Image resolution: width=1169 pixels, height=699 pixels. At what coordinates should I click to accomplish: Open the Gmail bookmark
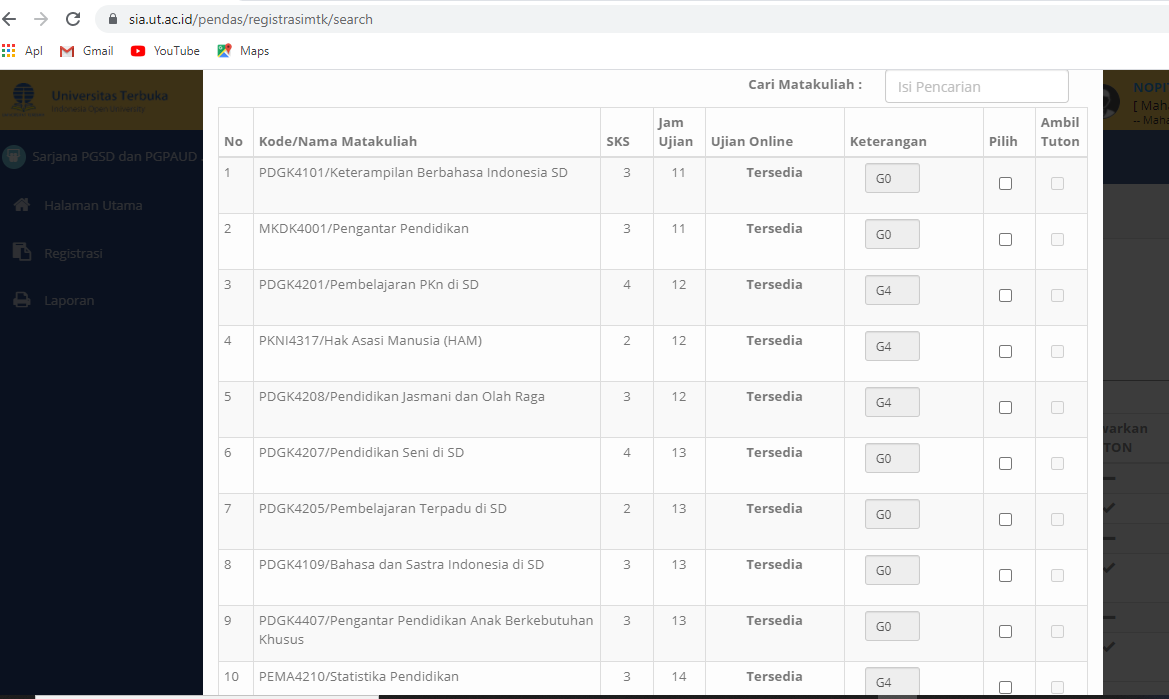[86, 51]
